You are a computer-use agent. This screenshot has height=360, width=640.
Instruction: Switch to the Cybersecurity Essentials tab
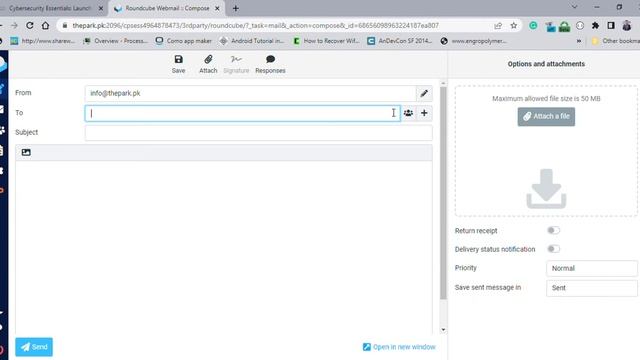(50, 8)
